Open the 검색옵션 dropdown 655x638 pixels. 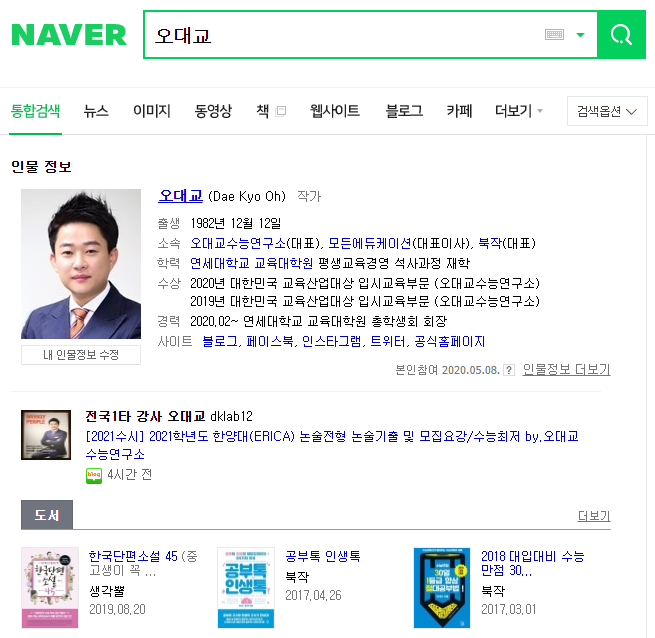pyautogui.click(x=607, y=111)
